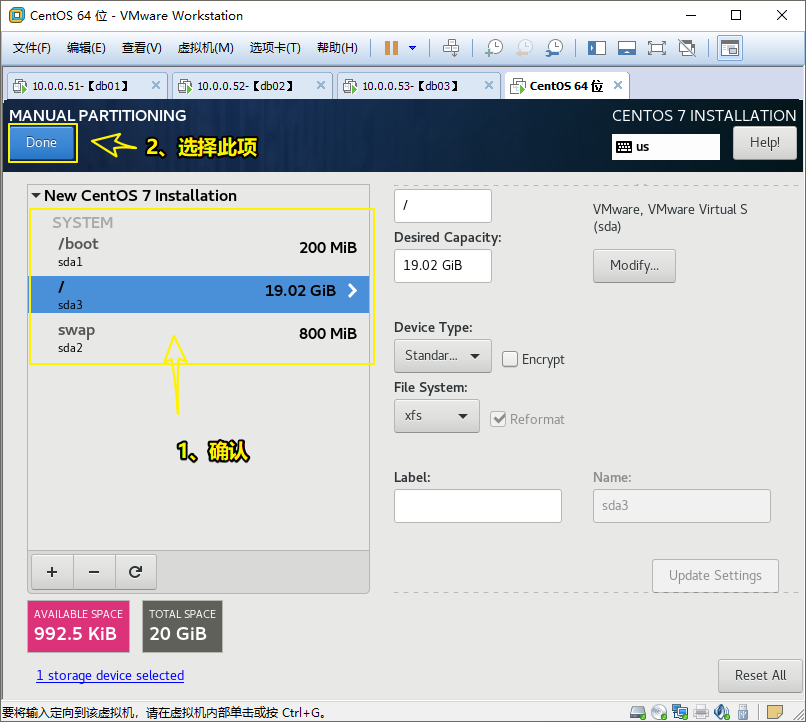Close the CentOS 64 位 tab
Viewport: 806px width, 722px height.
tap(618, 85)
